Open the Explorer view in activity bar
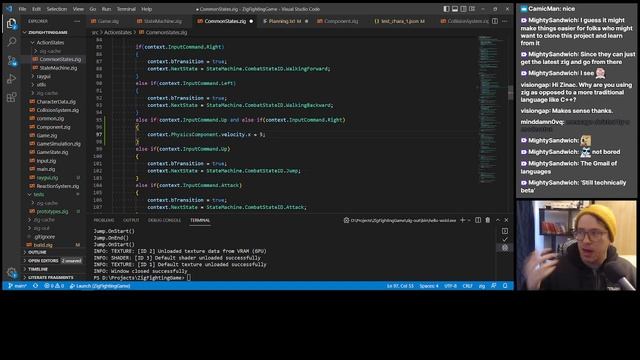 pyautogui.click(x=11, y=23)
